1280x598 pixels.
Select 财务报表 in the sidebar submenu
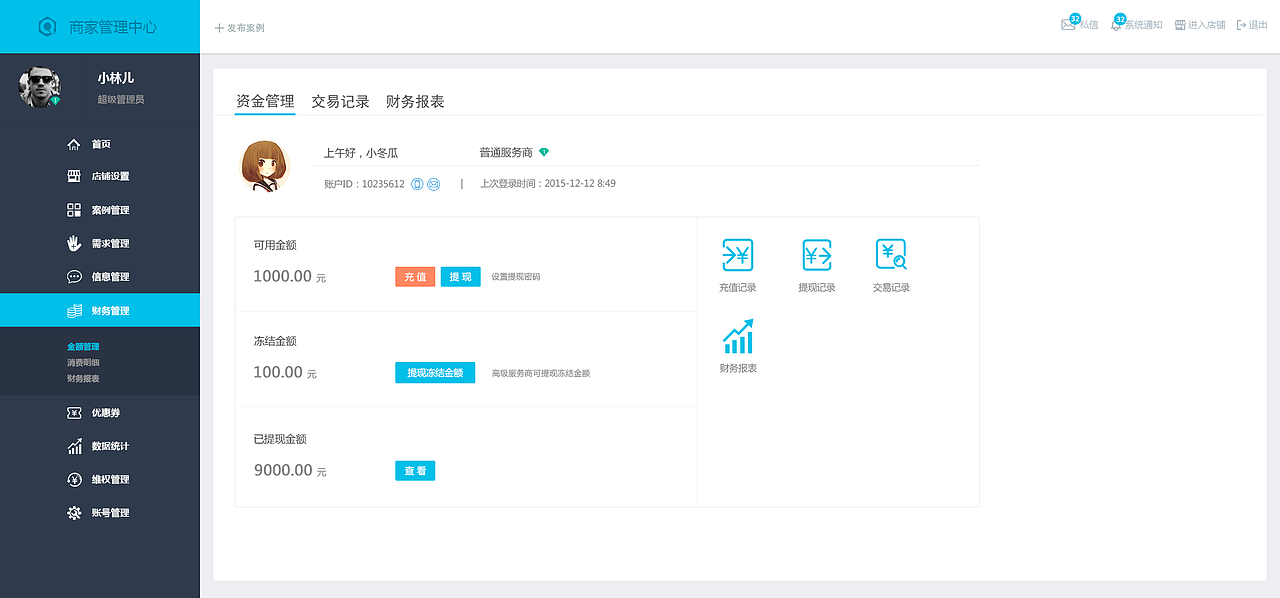(x=83, y=379)
